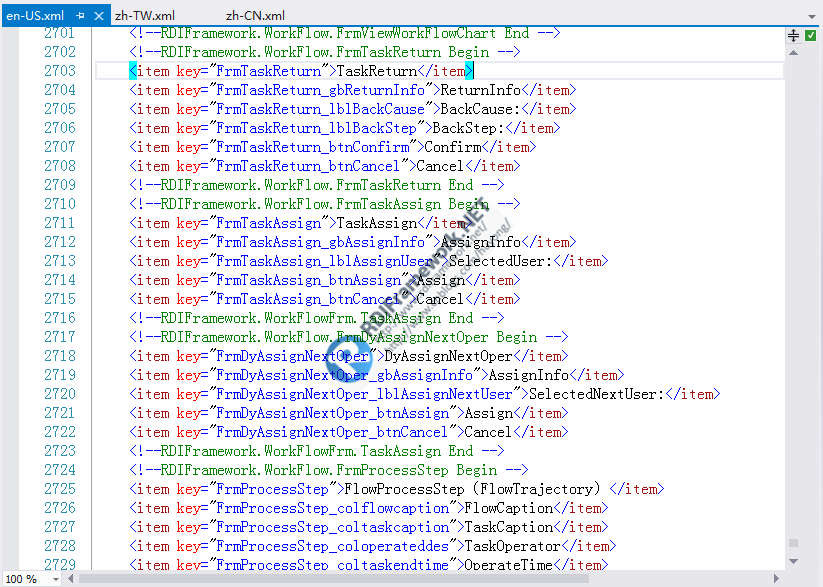Click the key FrmDyAssignNextOper_gbAssignInfo

[x=344, y=375]
